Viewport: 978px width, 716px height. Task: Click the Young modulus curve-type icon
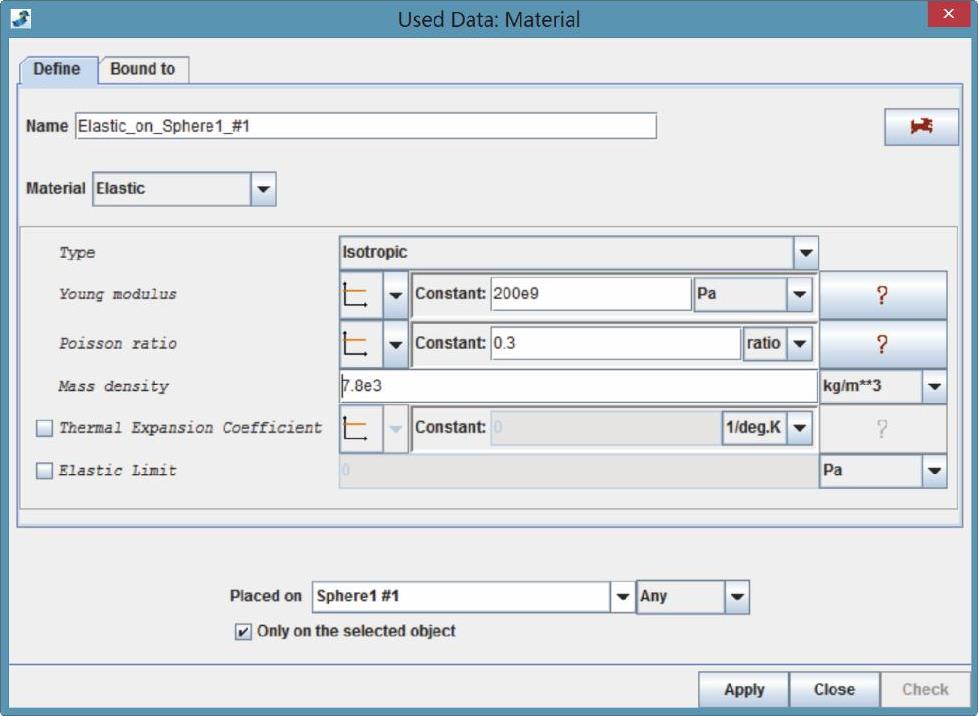[355, 295]
